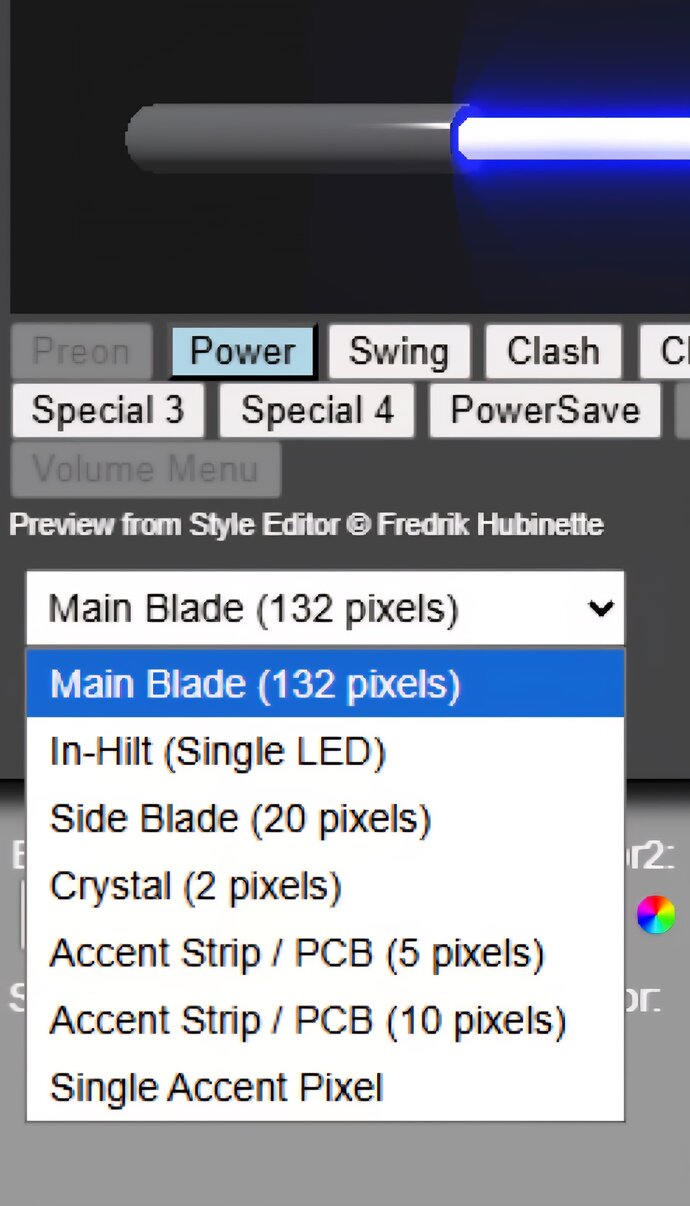690x1206 pixels.
Task: Toggle the Power button
Action: [x=243, y=352]
